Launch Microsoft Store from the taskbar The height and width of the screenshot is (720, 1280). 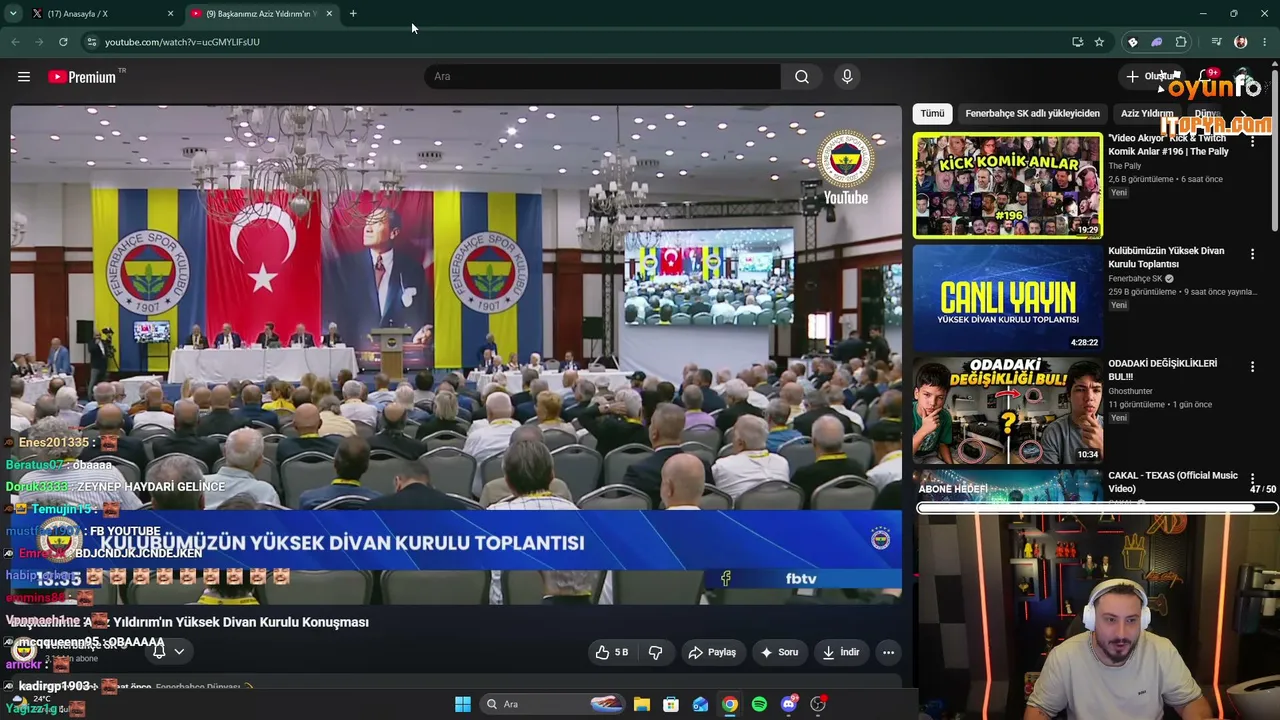(x=671, y=704)
